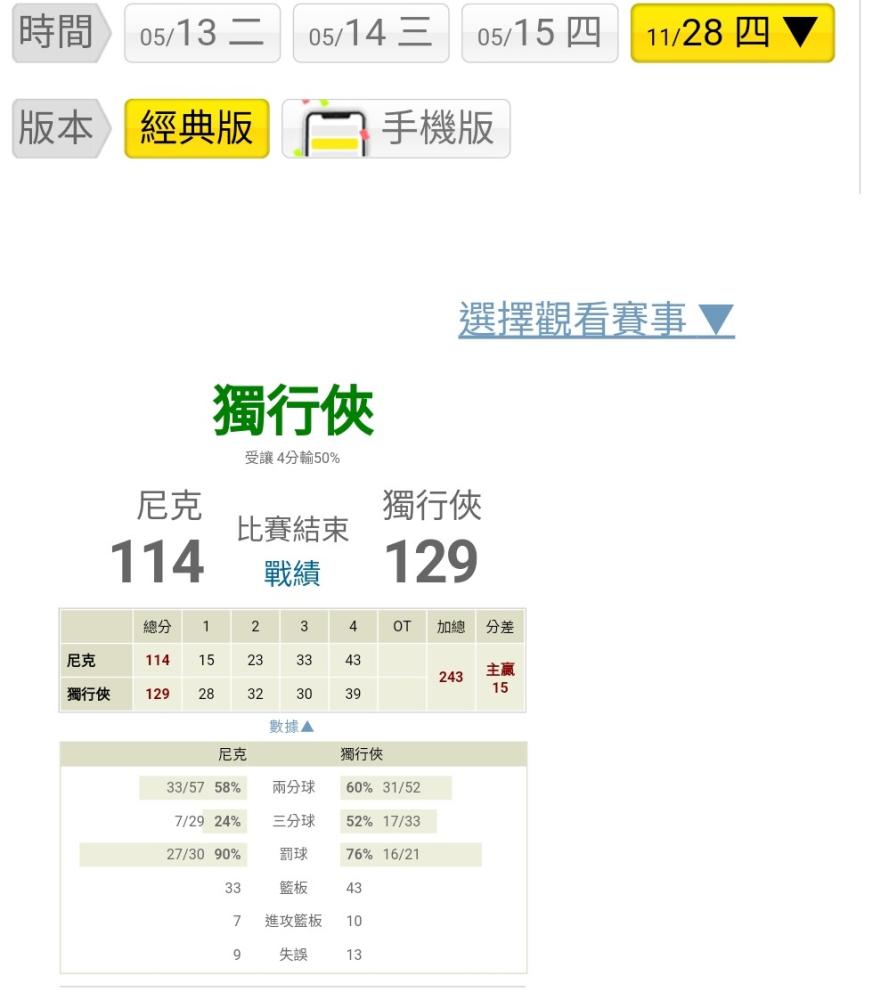889x1000 pixels.
Task: Click the 失誤 stat label
Action: pos(293,955)
